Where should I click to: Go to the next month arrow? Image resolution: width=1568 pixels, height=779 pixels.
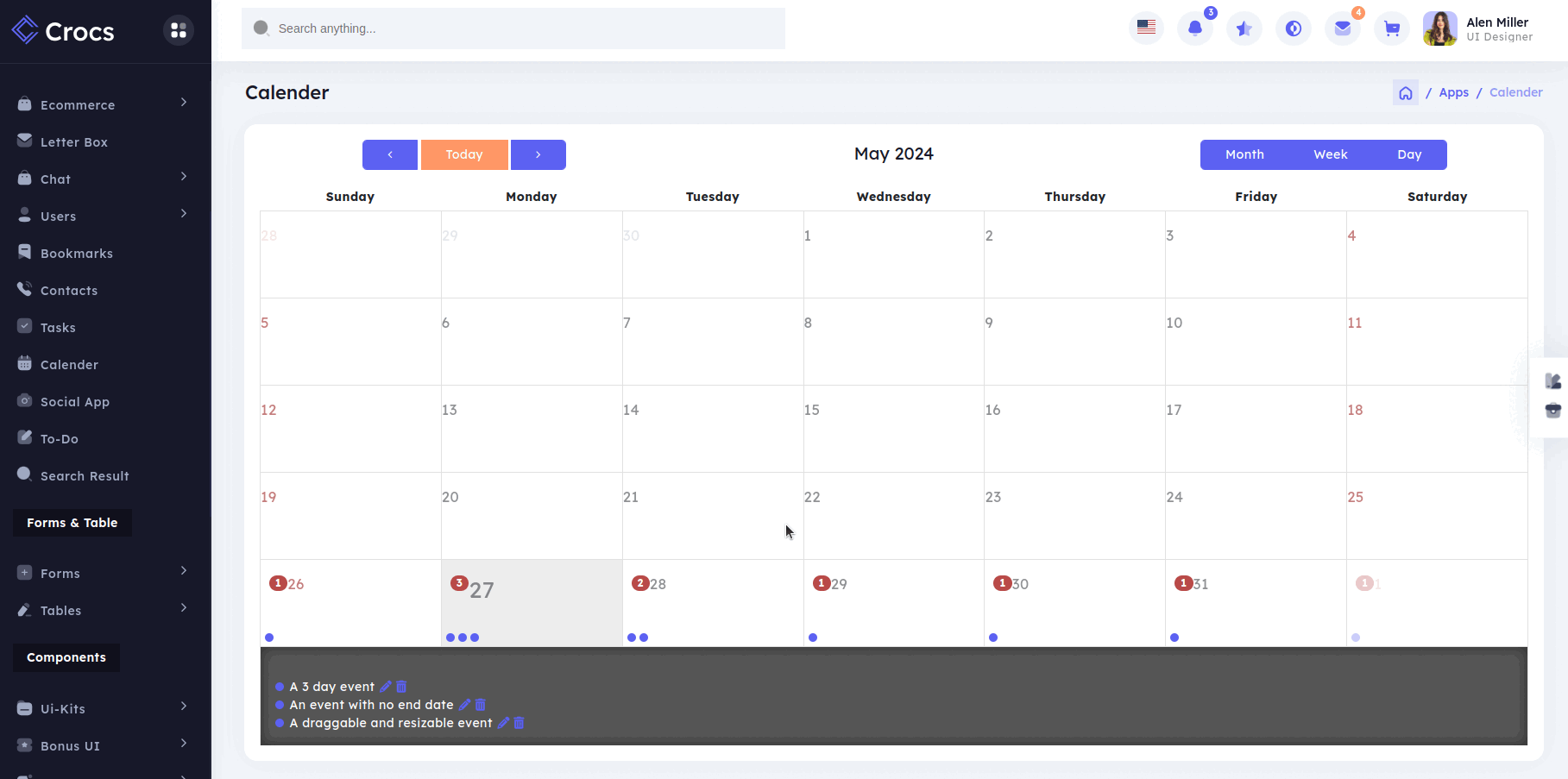tap(538, 154)
